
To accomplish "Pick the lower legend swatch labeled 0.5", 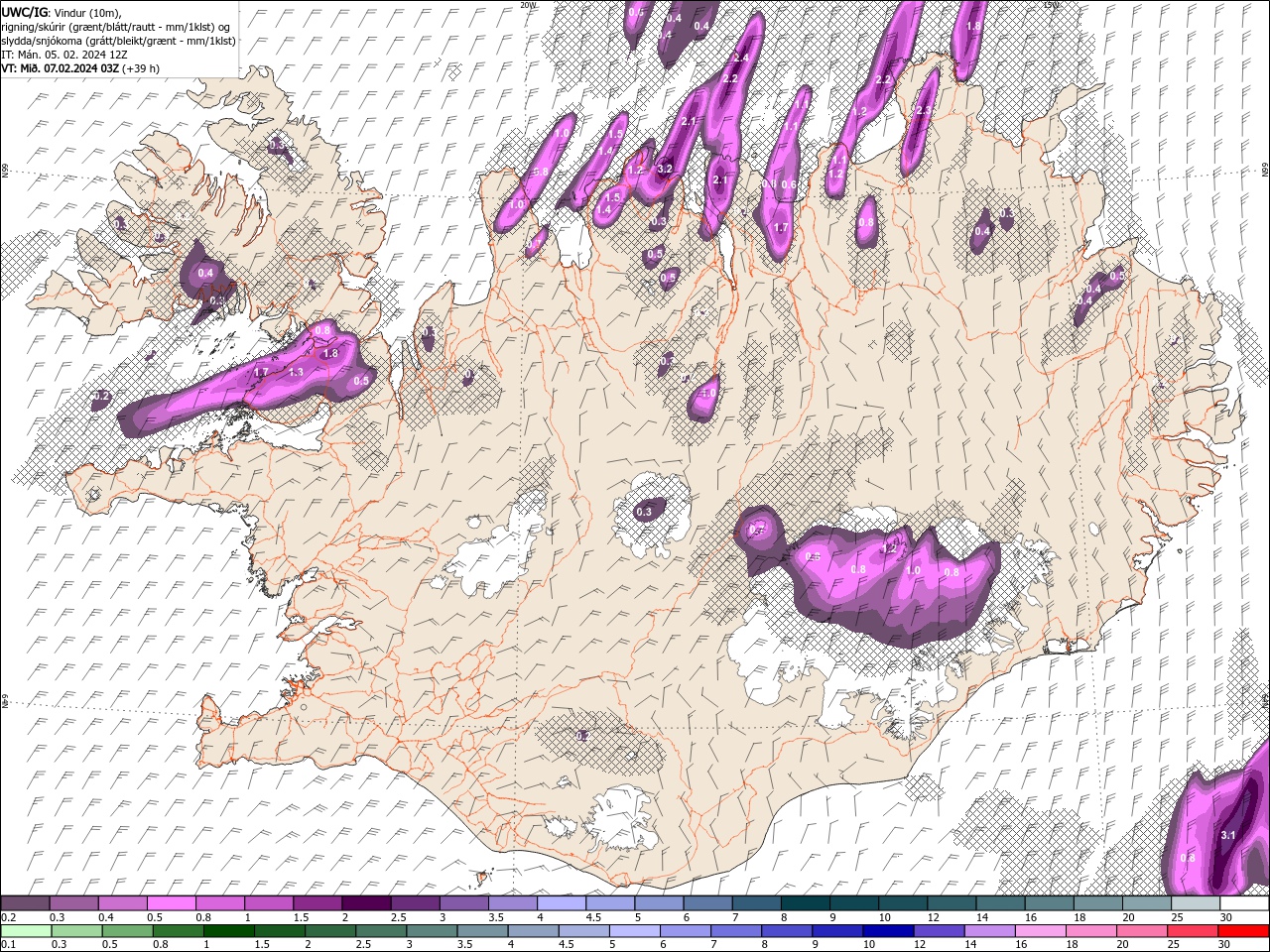I will pyautogui.click(x=126, y=930).
